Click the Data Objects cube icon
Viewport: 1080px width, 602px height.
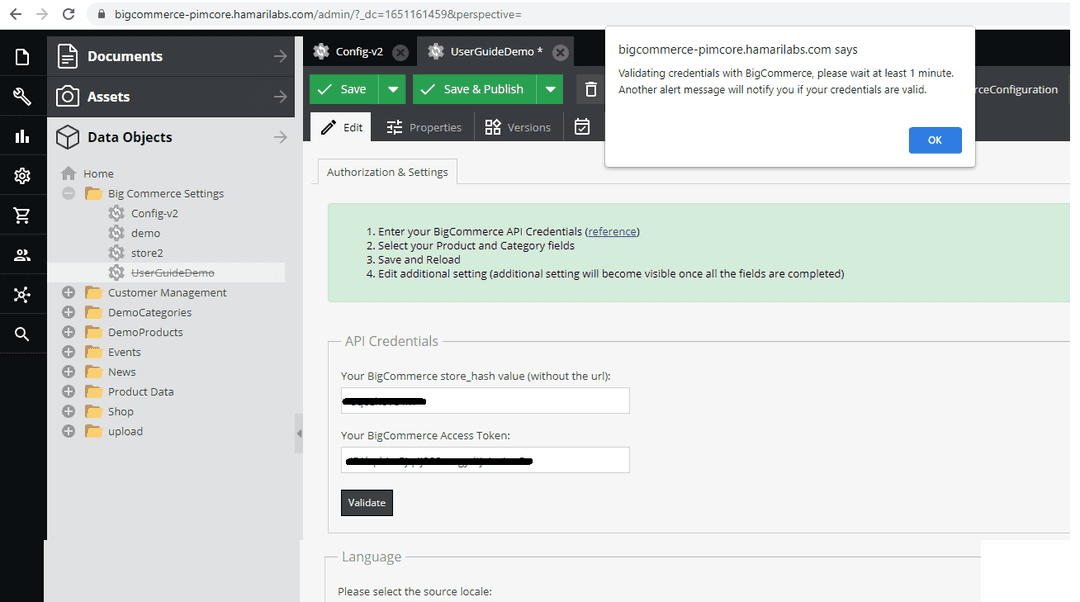tap(67, 137)
